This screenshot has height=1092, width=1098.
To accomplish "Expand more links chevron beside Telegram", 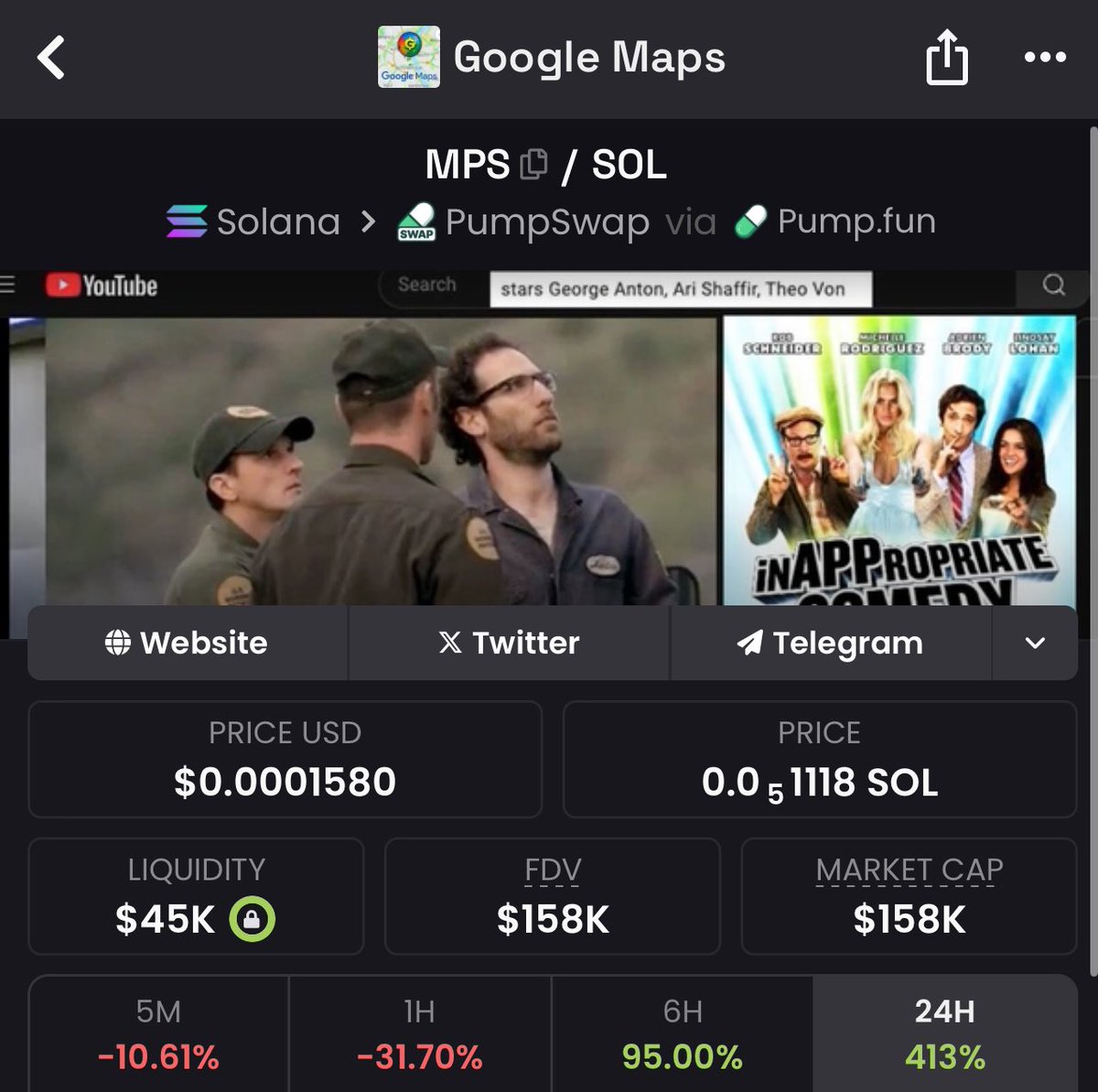I will (x=1035, y=643).
